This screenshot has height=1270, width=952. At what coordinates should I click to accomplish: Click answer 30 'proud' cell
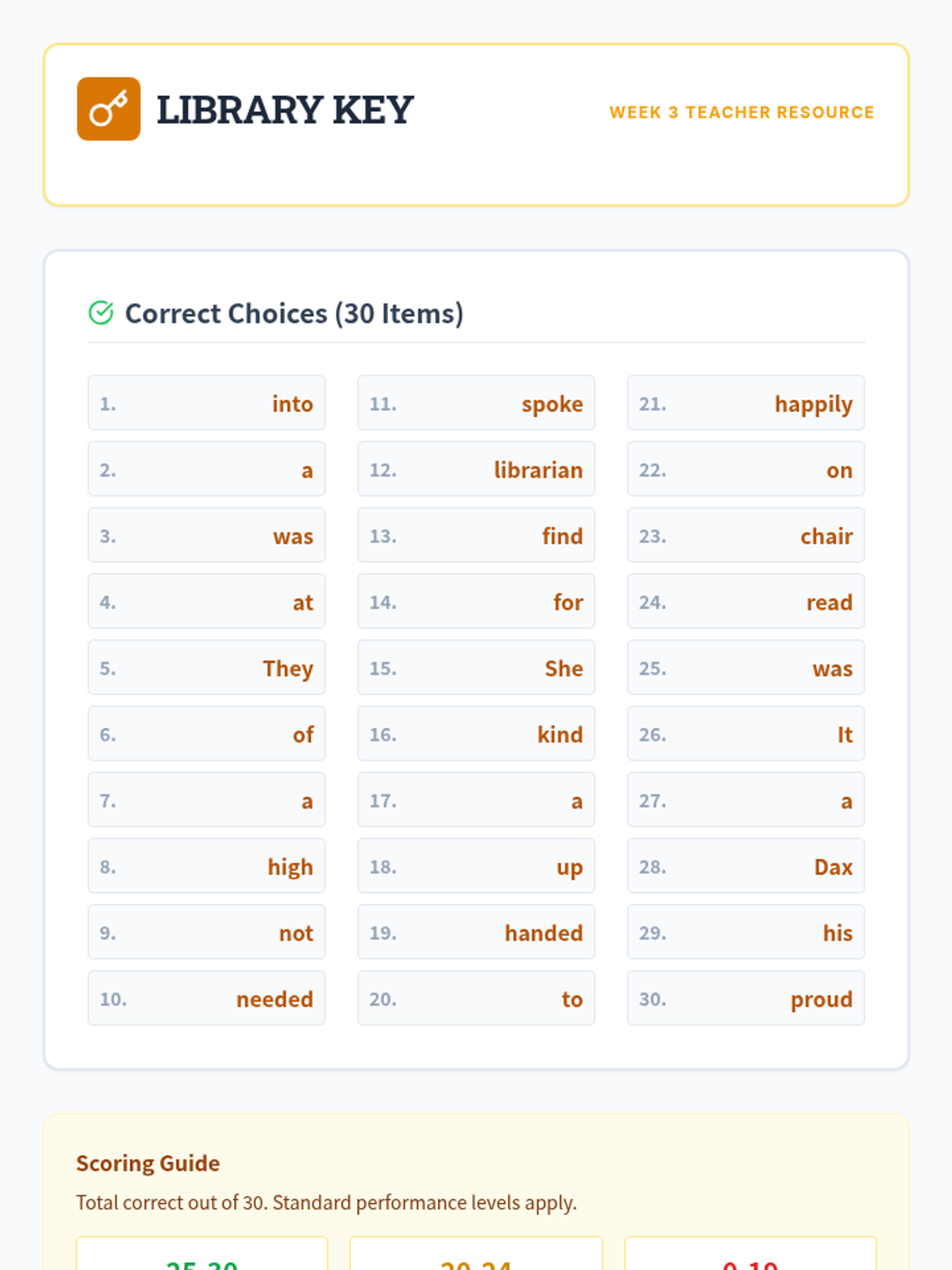click(x=746, y=999)
